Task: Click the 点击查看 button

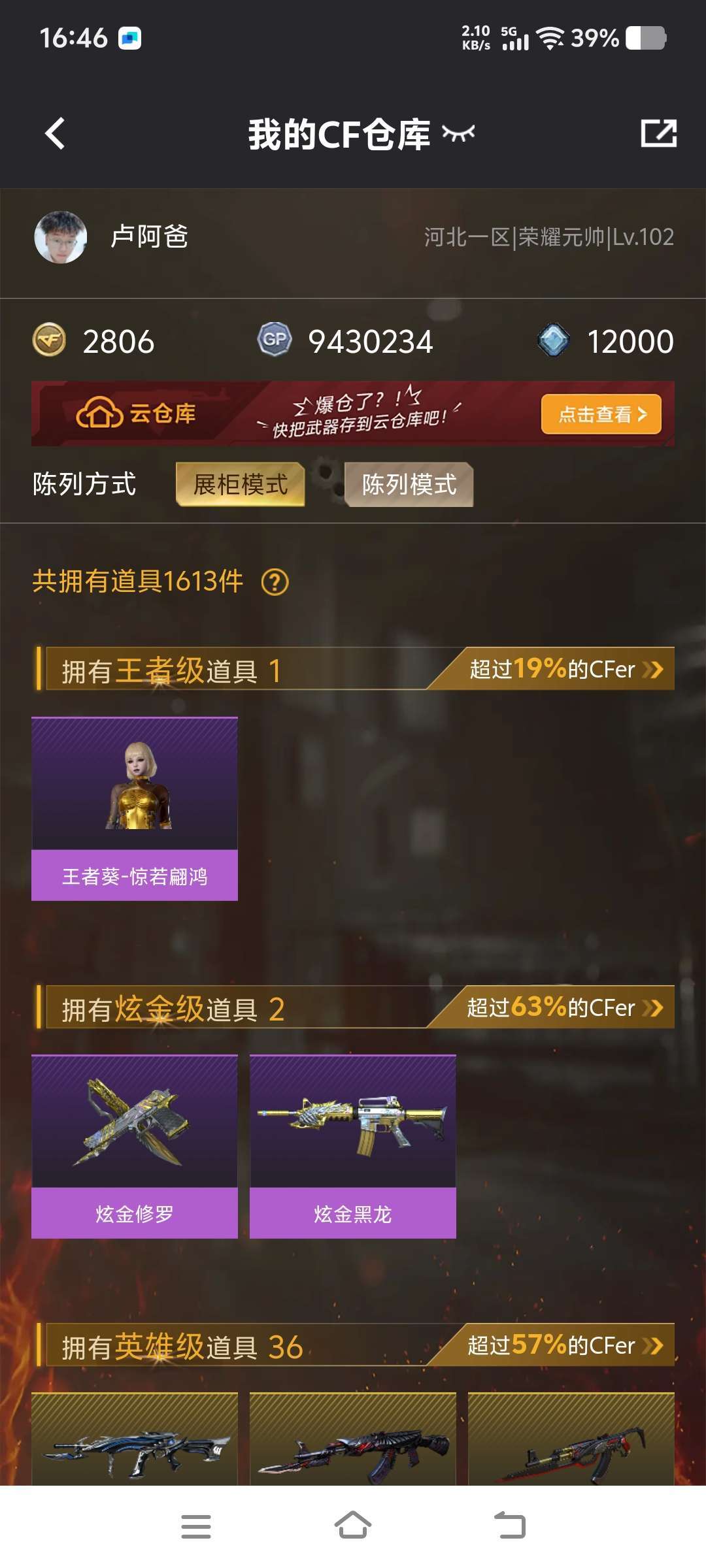Action: tap(601, 414)
